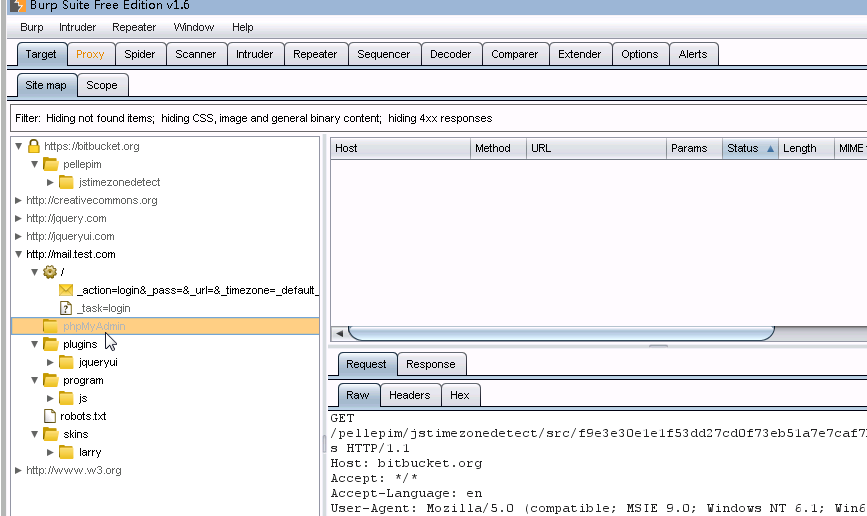This screenshot has height=516, width=867.
Task: Collapse the skins folder node
Action: click(34, 434)
